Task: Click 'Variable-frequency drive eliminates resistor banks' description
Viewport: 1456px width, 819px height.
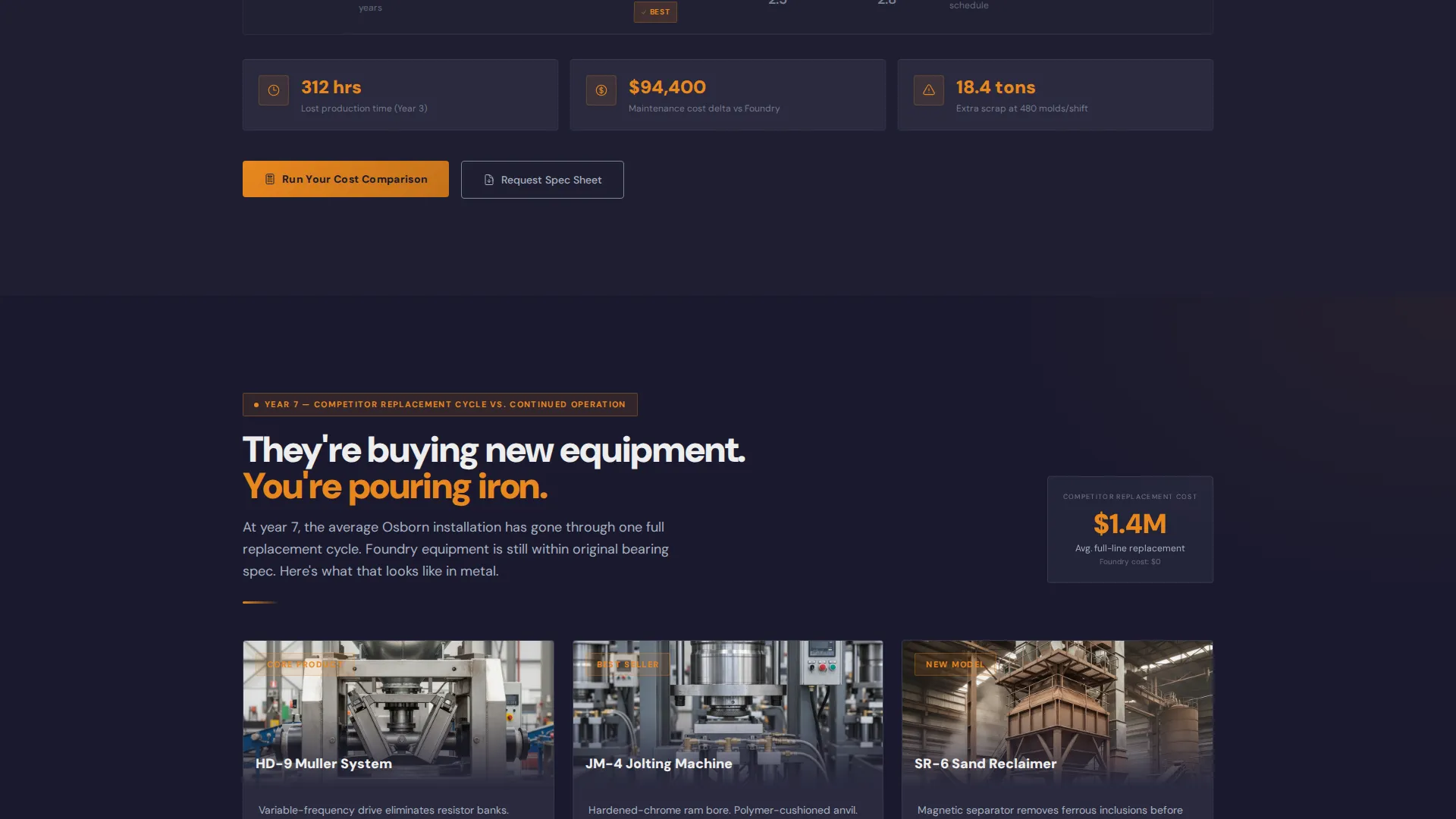Action: click(384, 810)
